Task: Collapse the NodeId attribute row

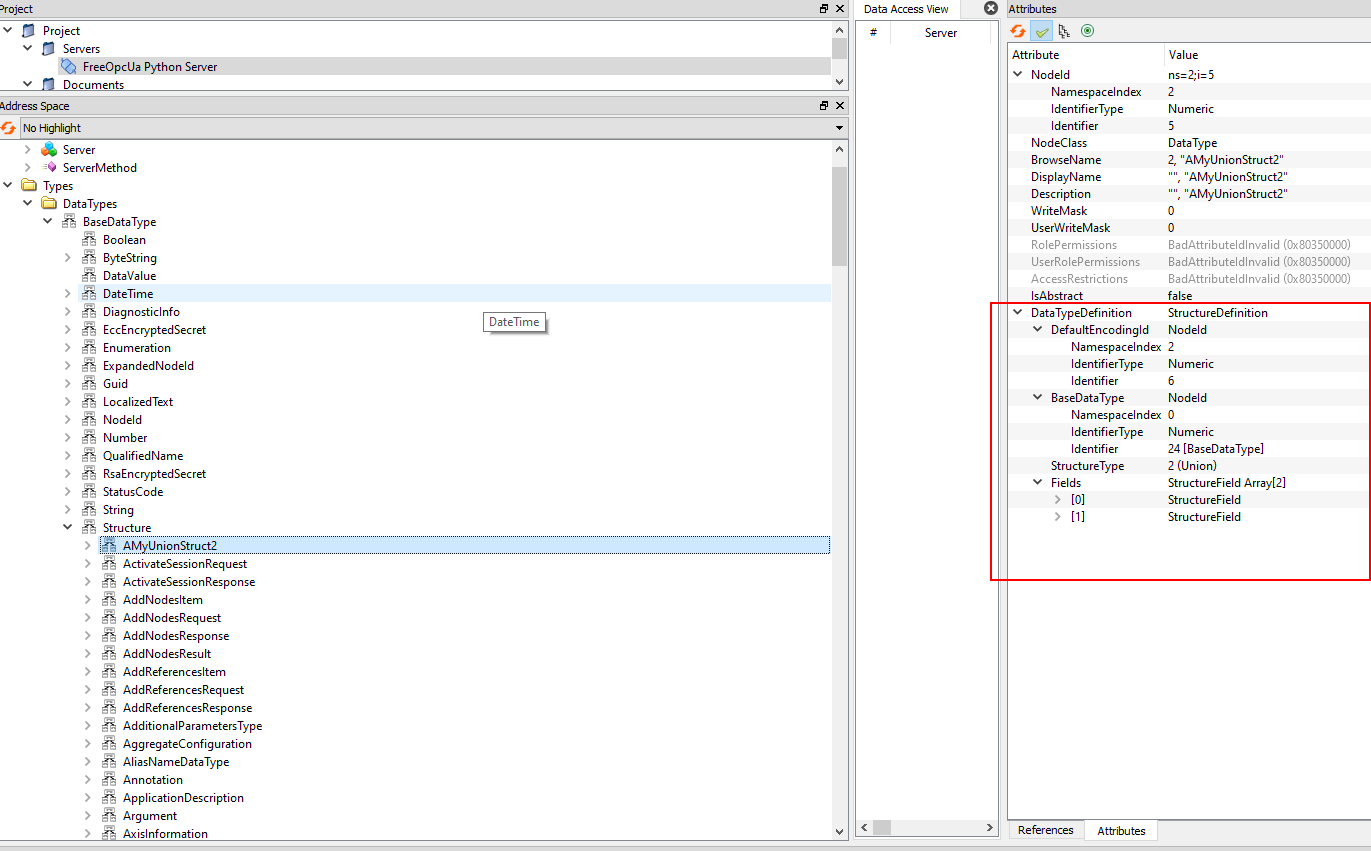Action: tap(1018, 75)
